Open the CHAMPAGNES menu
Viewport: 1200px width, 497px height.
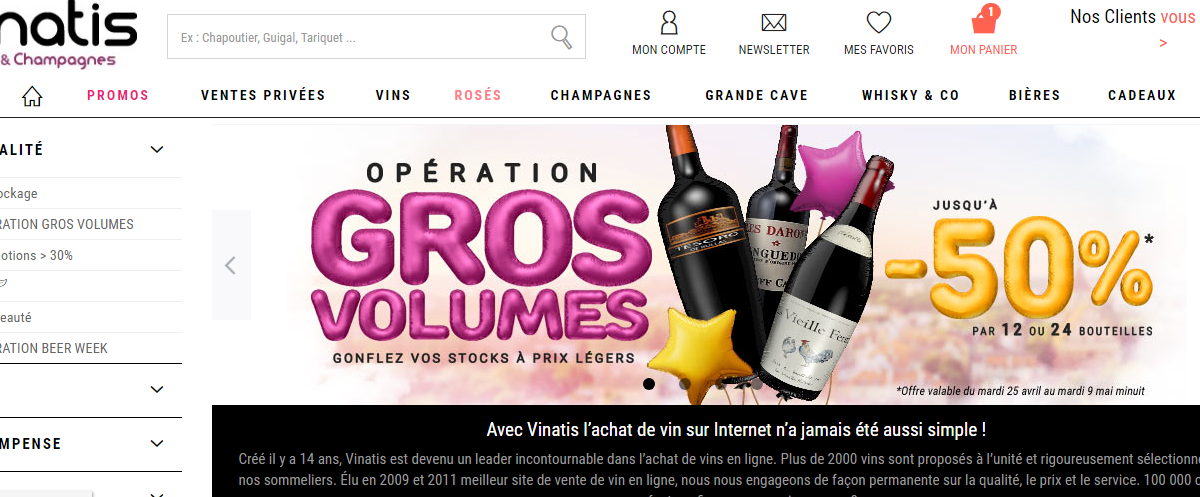click(601, 96)
